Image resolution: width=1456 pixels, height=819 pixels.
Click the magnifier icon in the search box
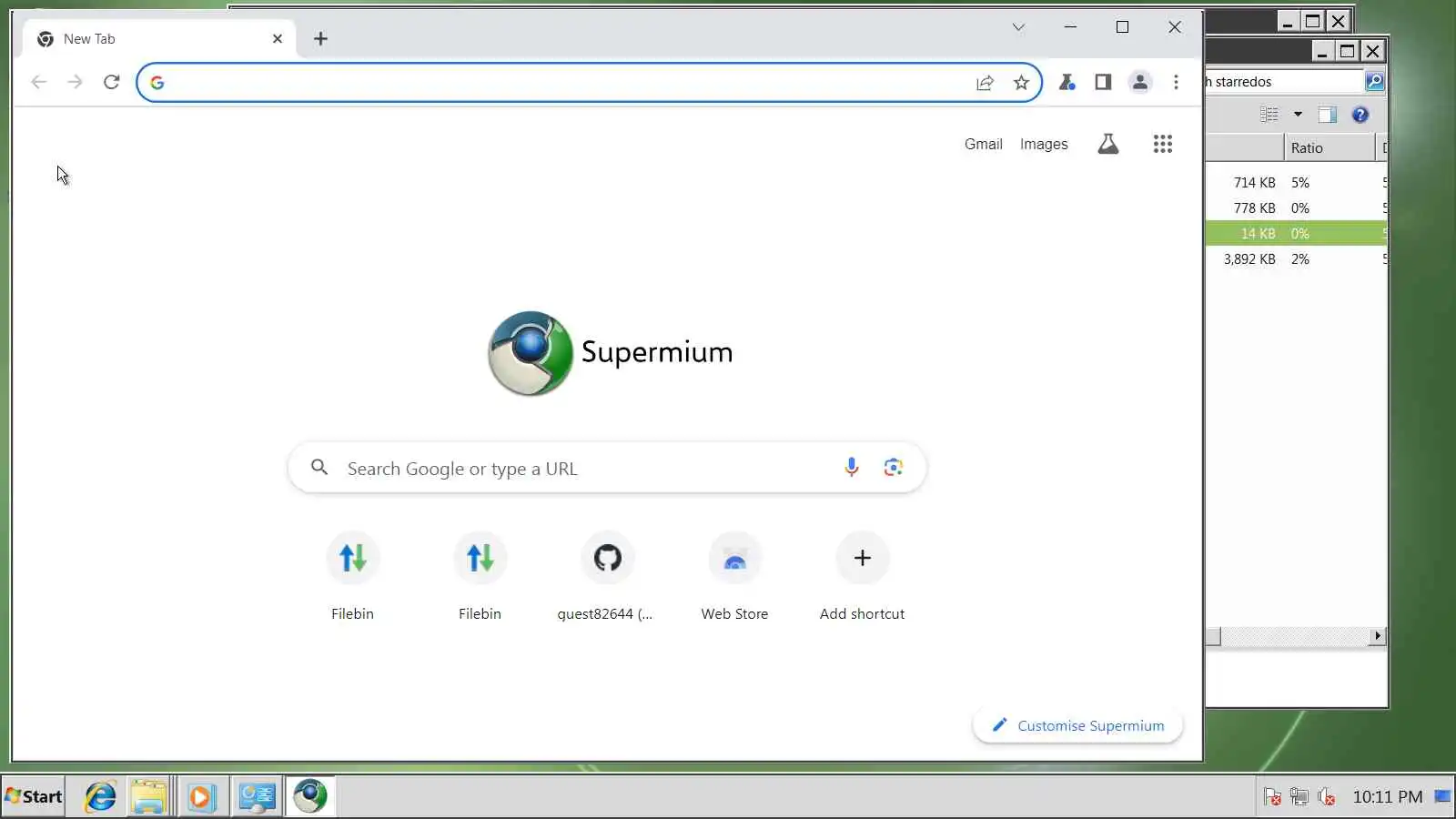pyautogui.click(x=318, y=468)
